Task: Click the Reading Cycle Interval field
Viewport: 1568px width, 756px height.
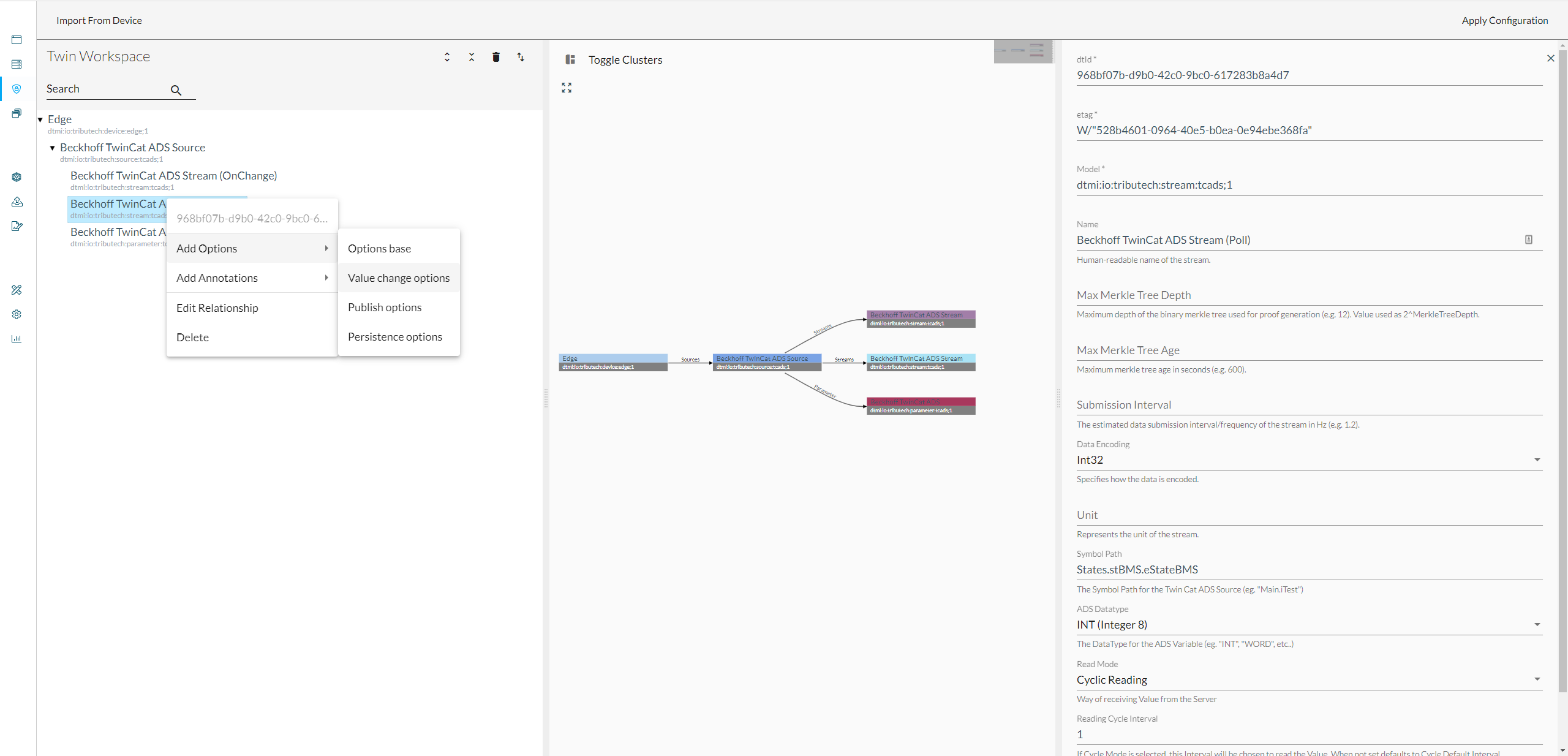Action: [1310, 735]
